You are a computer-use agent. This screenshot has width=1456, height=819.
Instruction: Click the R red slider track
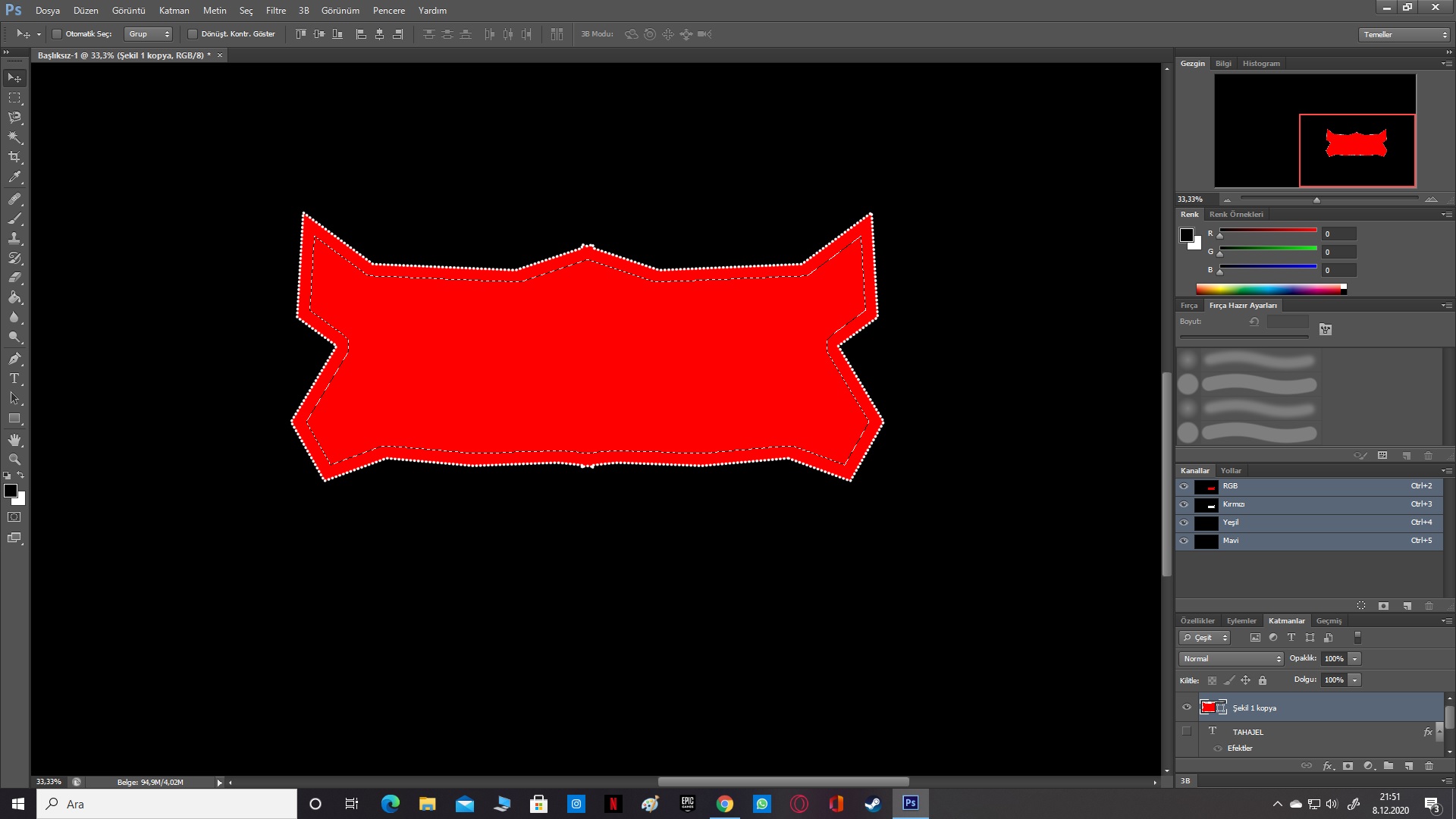click(1267, 231)
